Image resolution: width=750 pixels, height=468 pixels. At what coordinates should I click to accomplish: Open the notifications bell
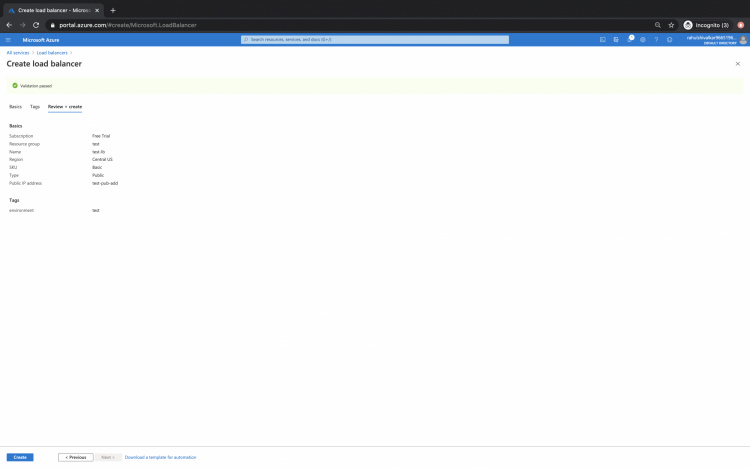(630, 40)
